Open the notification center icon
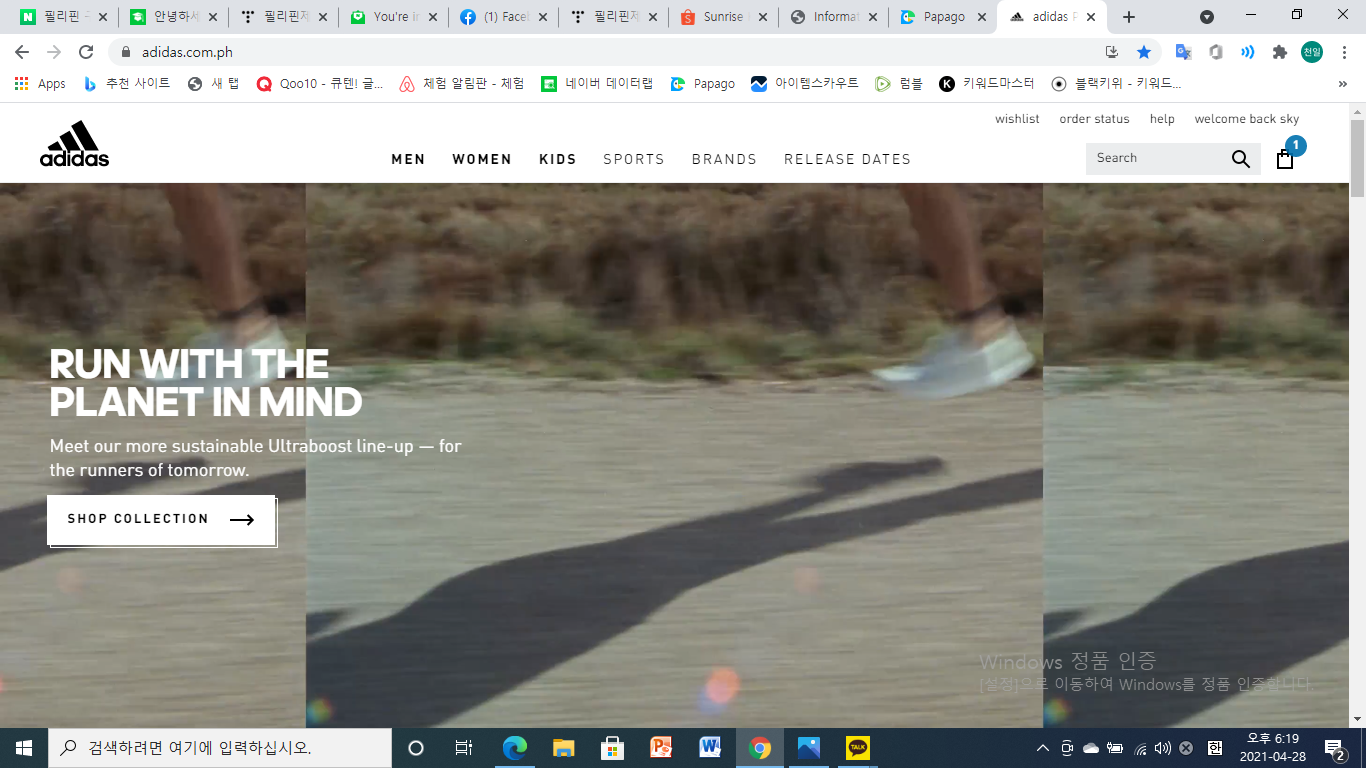1366x768 pixels. 1334,748
